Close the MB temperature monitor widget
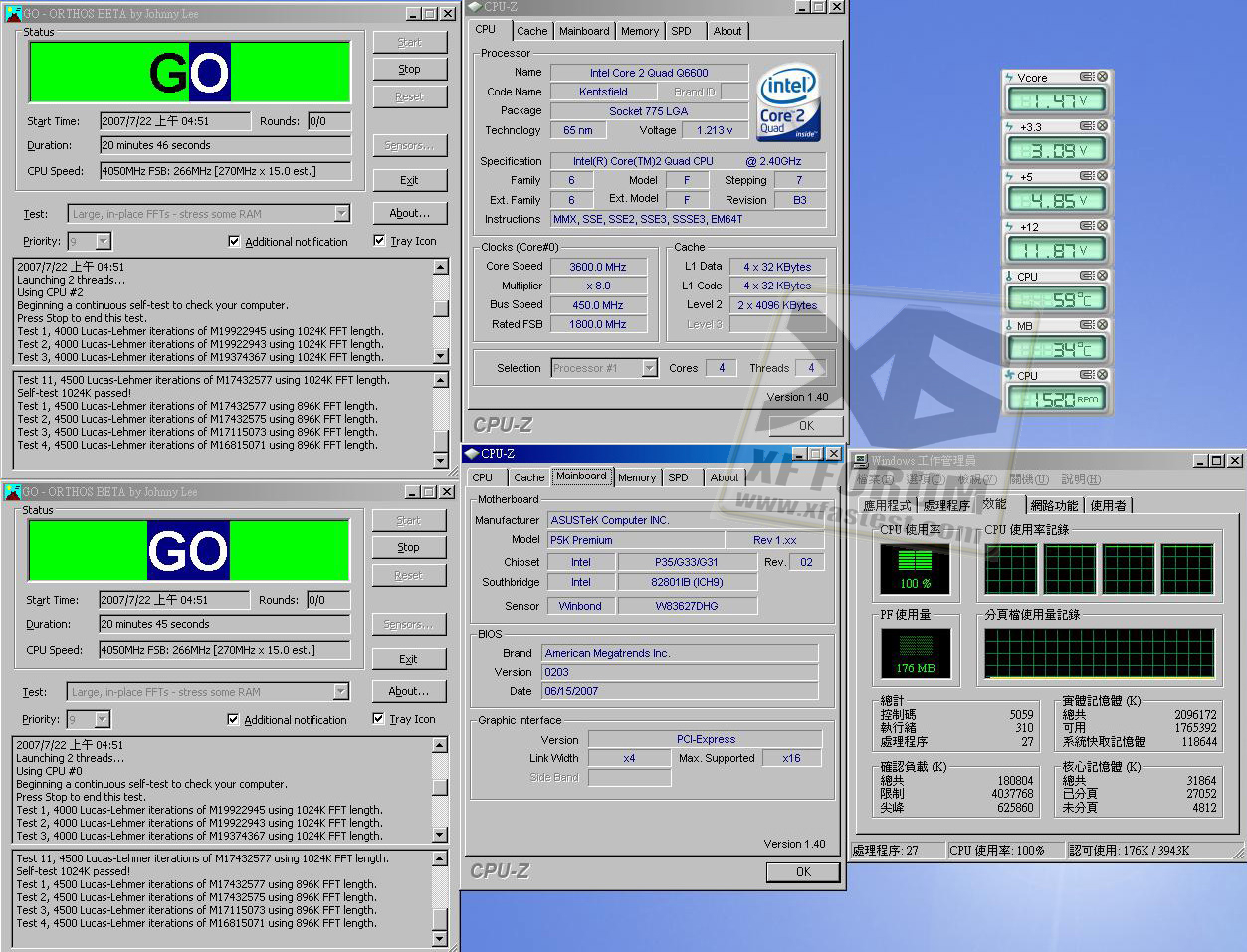1247x952 pixels. point(1102,325)
